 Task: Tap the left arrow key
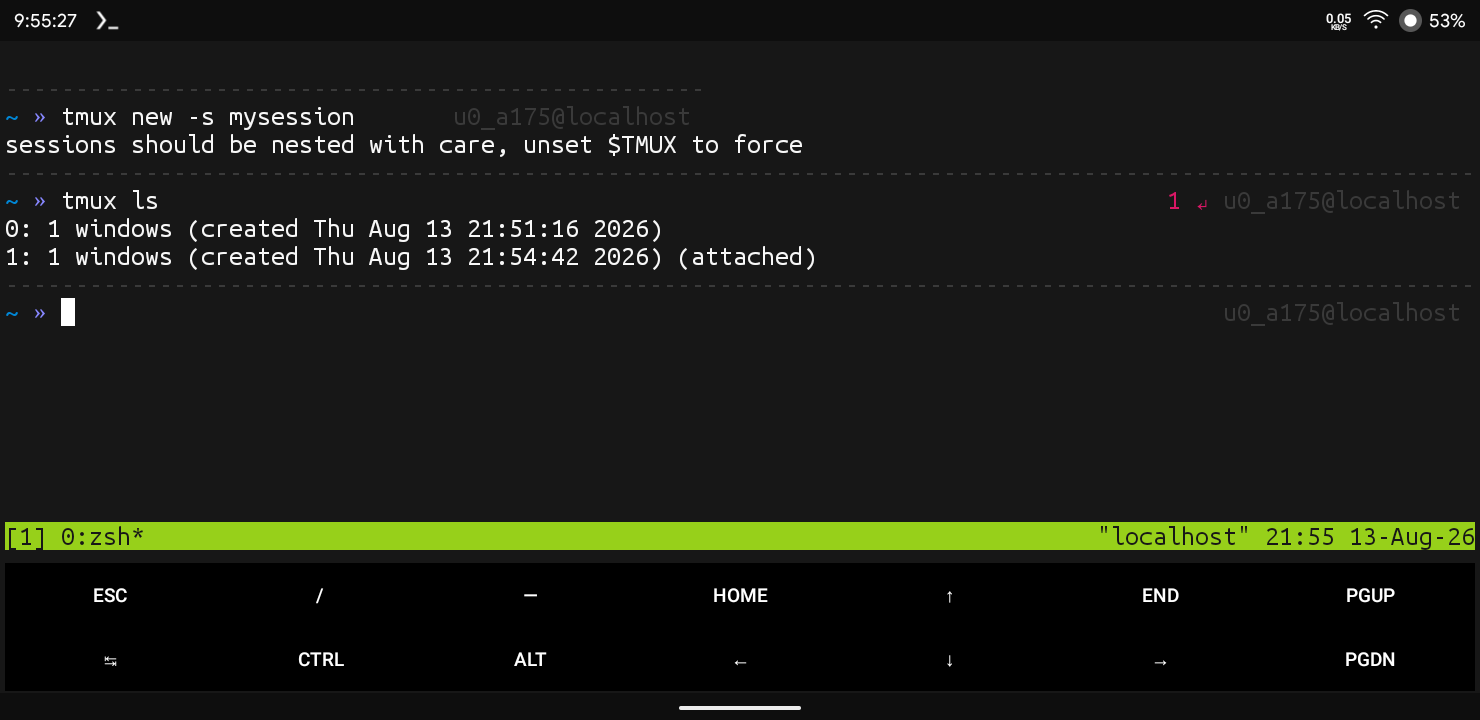point(740,660)
